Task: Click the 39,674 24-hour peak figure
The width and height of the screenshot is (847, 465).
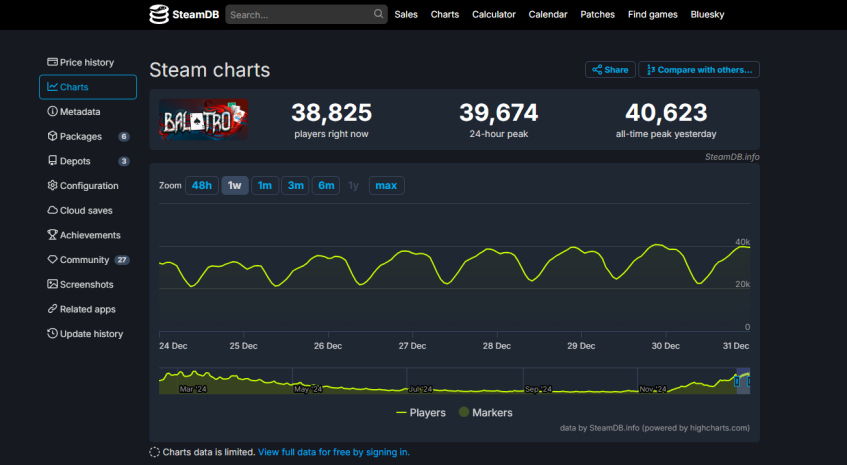Action: click(499, 113)
